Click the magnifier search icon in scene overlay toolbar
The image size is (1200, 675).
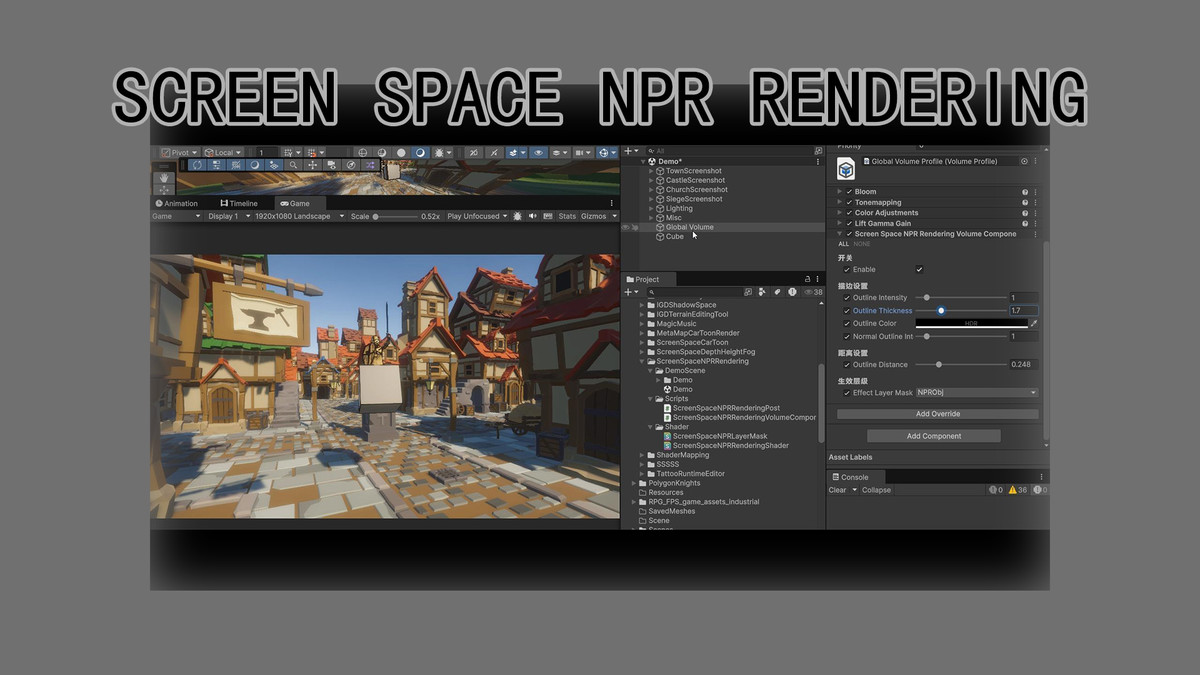click(x=293, y=165)
